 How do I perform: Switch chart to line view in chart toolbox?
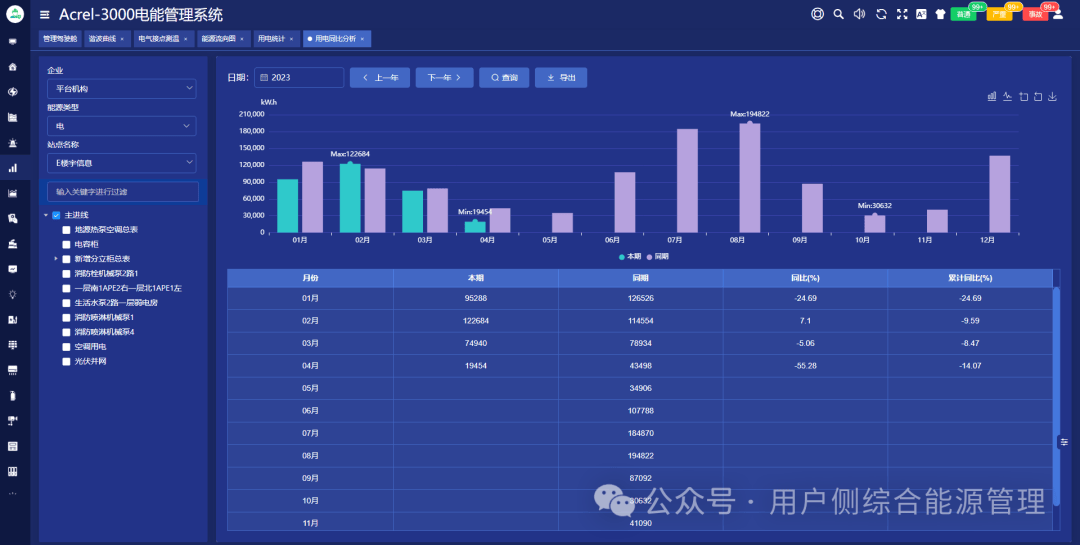pyautogui.click(x=1007, y=96)
